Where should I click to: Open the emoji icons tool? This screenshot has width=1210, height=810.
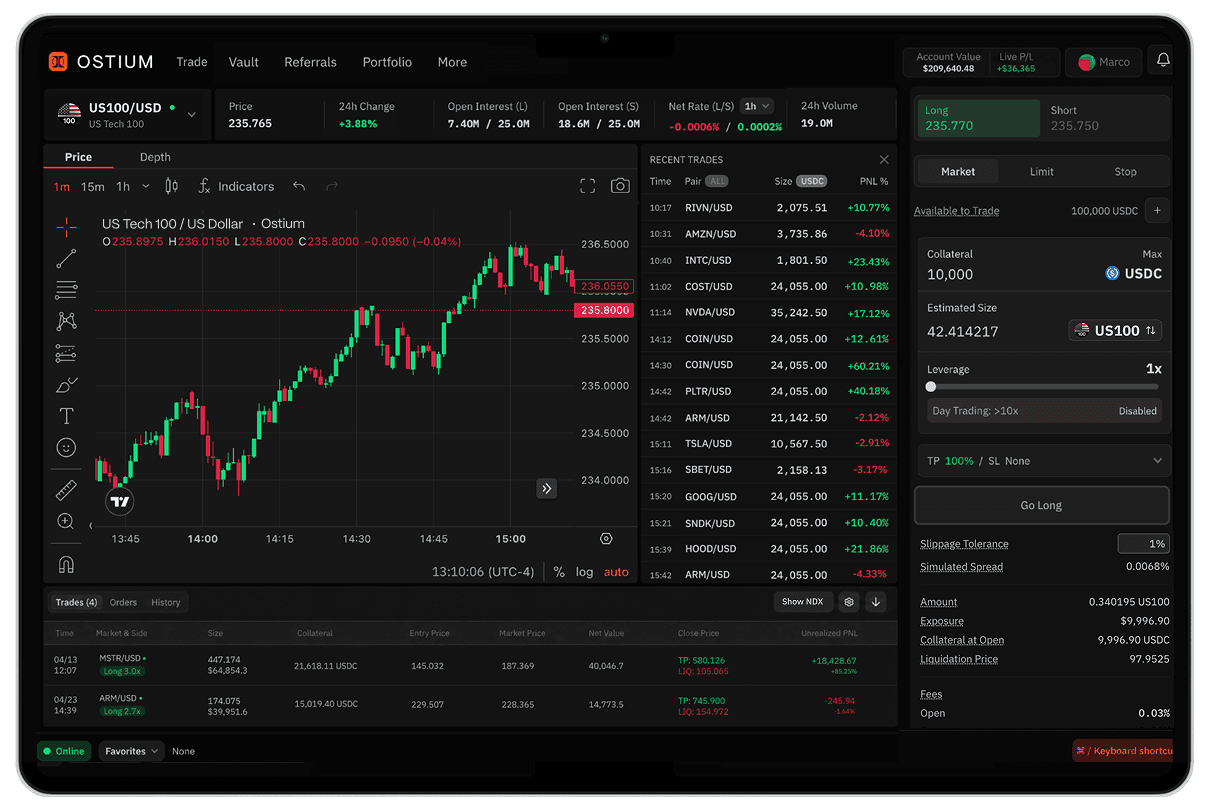pyautogui.click(x=66, y=447)
